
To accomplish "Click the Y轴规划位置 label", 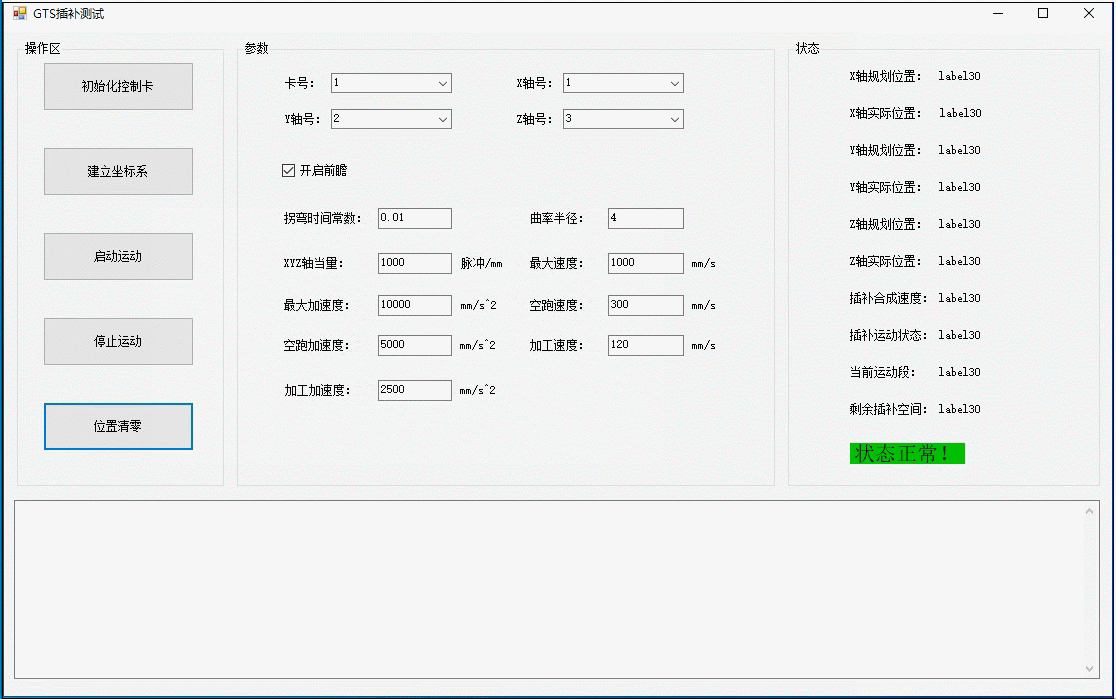I will coord(885,150).
